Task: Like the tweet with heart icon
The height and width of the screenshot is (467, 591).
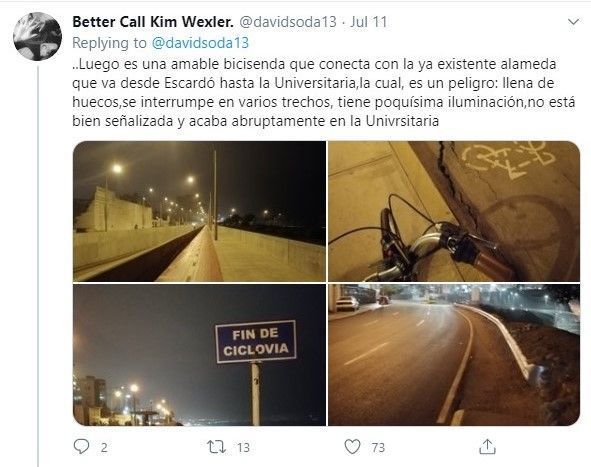Action: pos(352,447)
